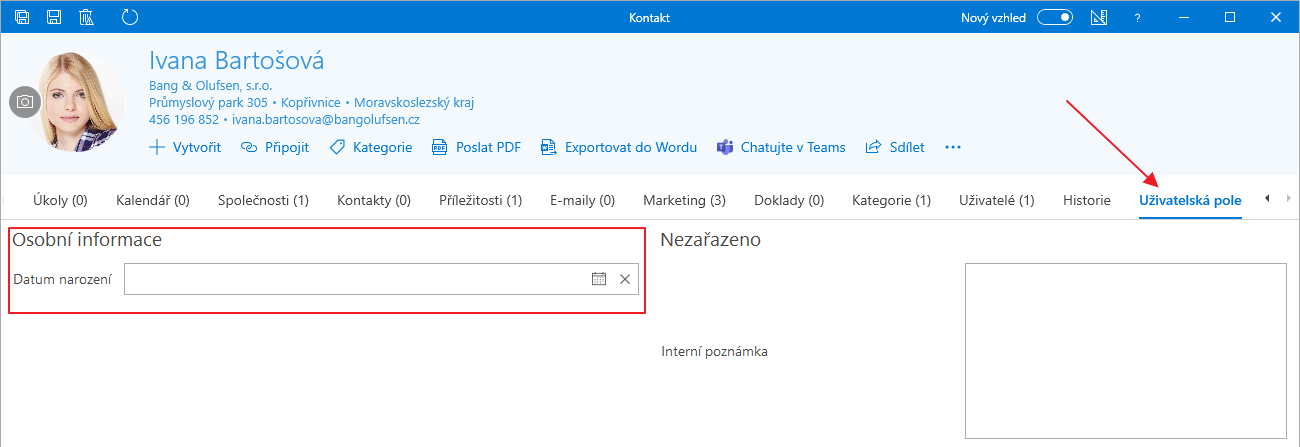Maximize the Kontakt window
The image size is (1300, 447).
tap(1230, 17)
